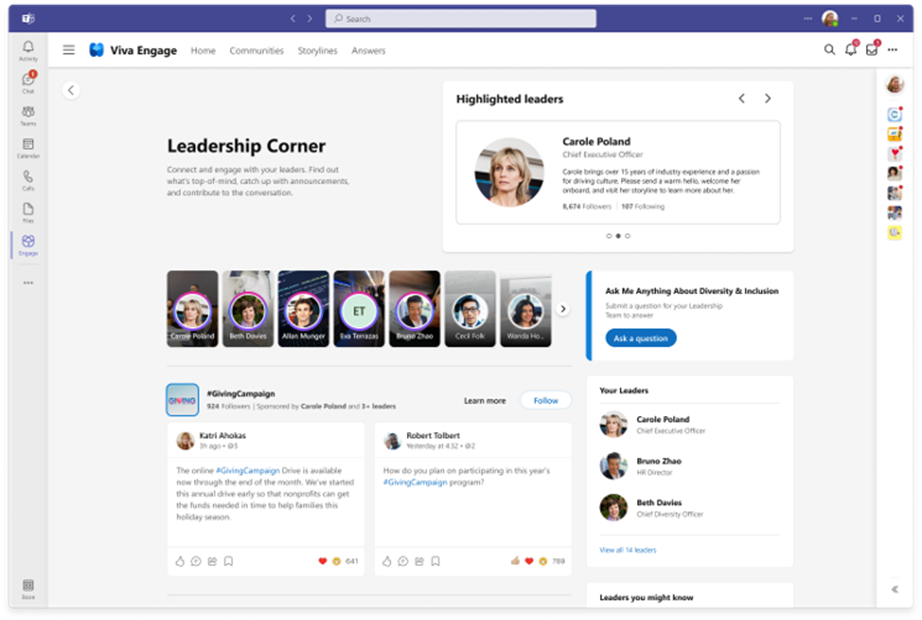922x620 pixels.
Task: Comment on Robert Tolbert's post
Action: tap(403, 561)
